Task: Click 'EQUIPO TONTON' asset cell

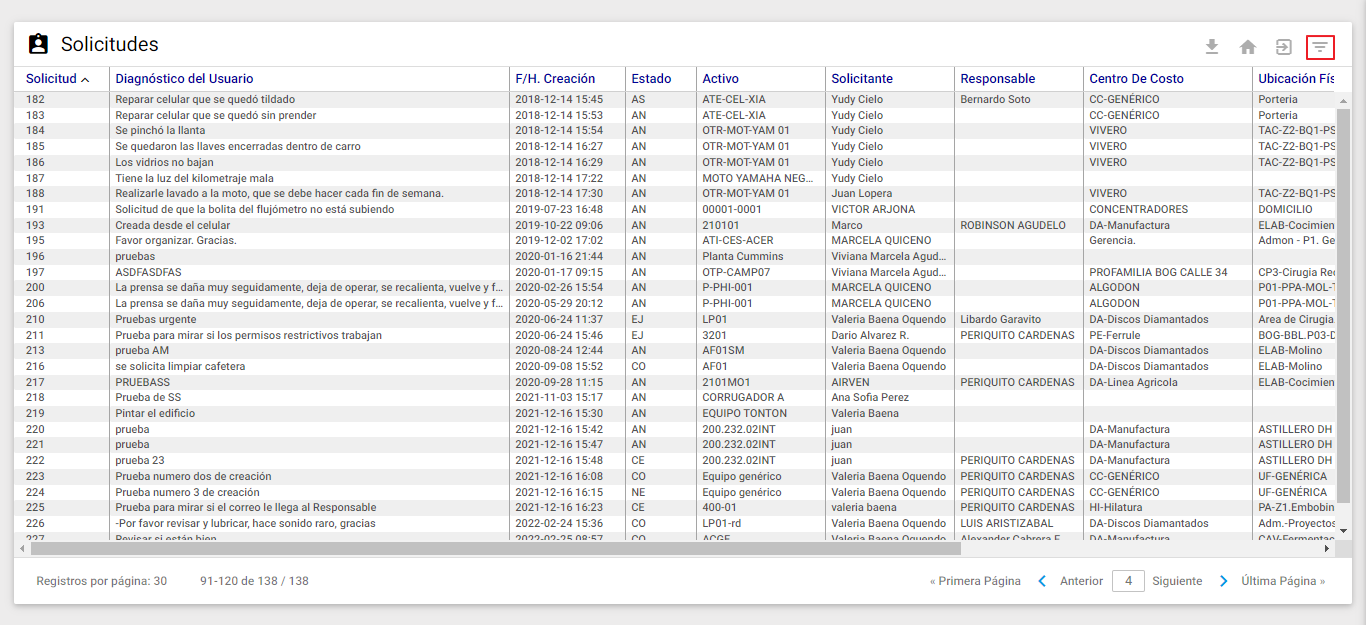Action: [744, 413]
